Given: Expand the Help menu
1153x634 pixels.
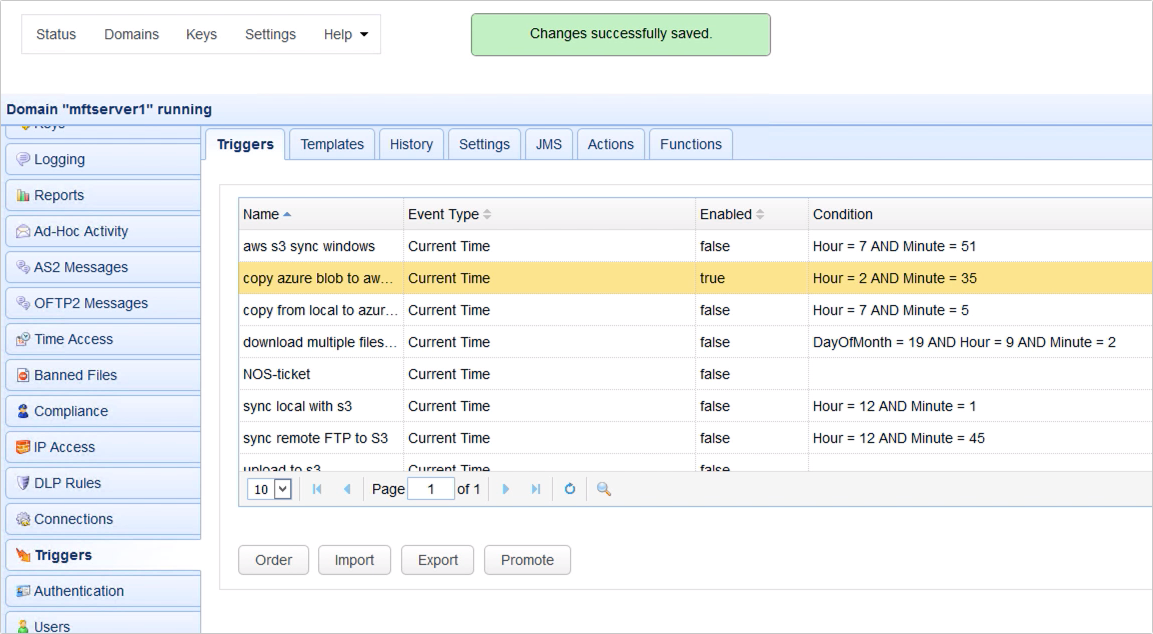Looking at the screenshot, I should pos(345,33).
